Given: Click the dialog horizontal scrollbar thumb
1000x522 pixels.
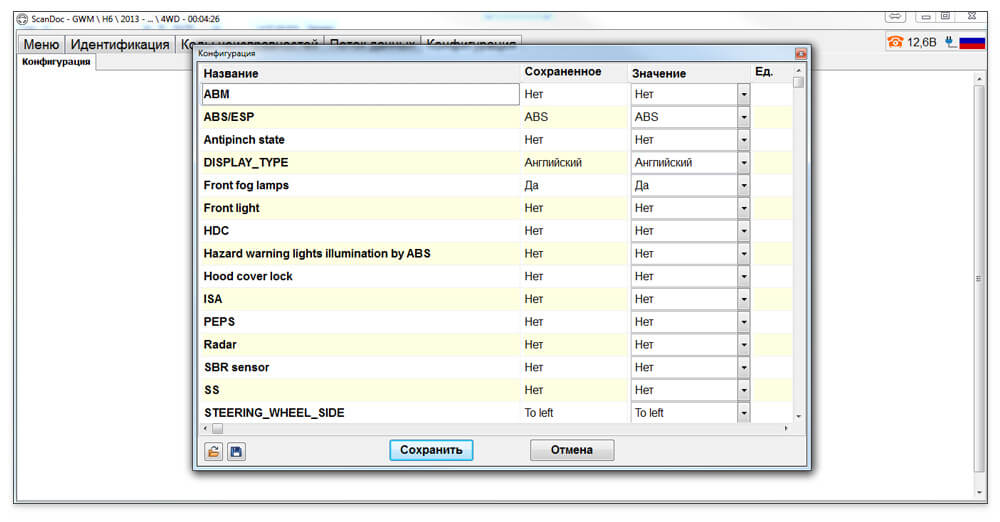Looking at the screenshot, I should (217, 429).
